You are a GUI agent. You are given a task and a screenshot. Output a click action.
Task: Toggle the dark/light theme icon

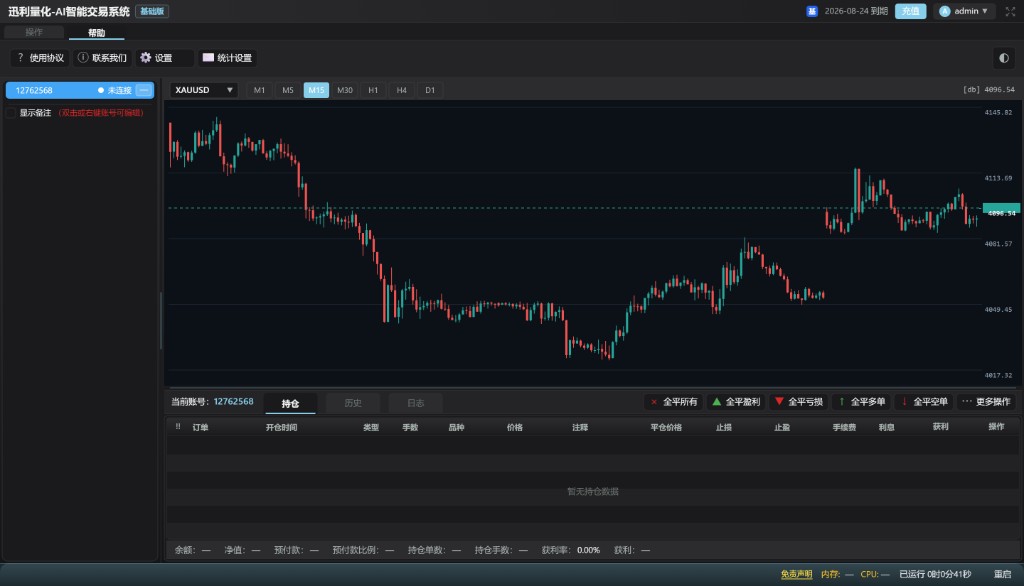[1004, 58]
